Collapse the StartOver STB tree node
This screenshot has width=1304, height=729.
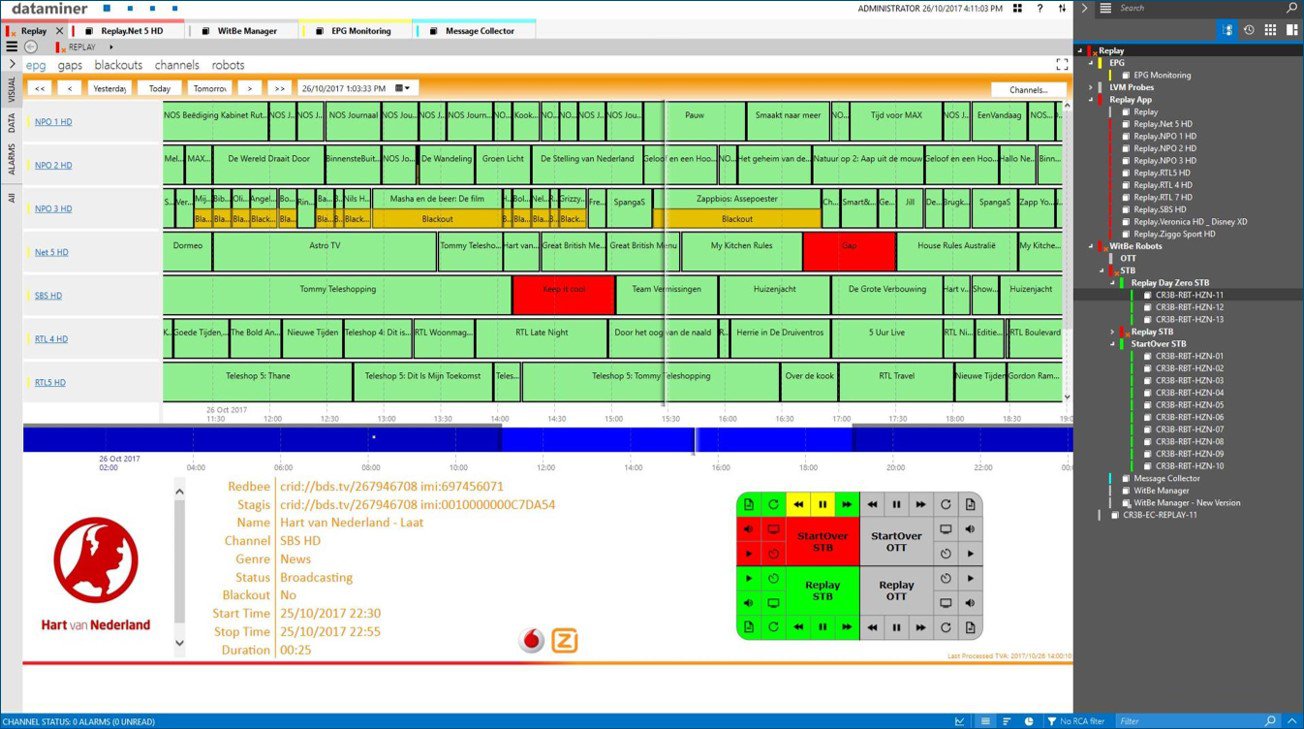pyautogui.click(x=1113, y=344)
